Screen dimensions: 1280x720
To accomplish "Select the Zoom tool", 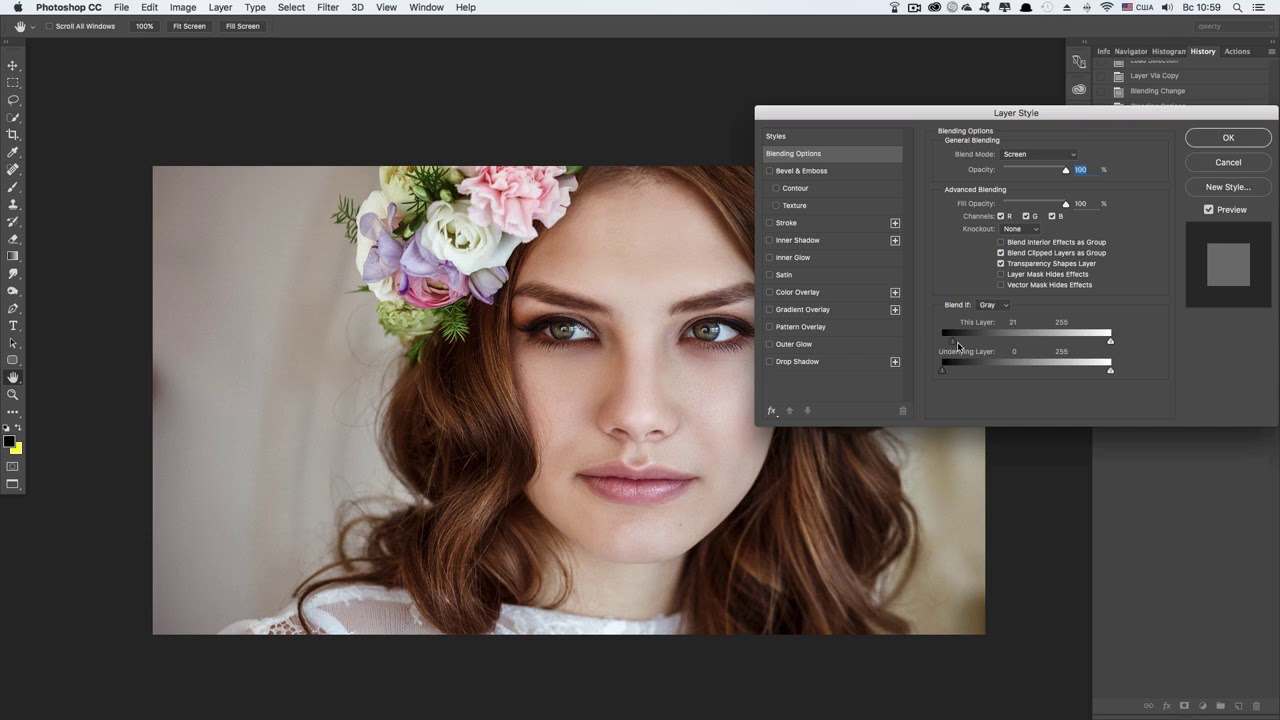I will tap(13, 395).
